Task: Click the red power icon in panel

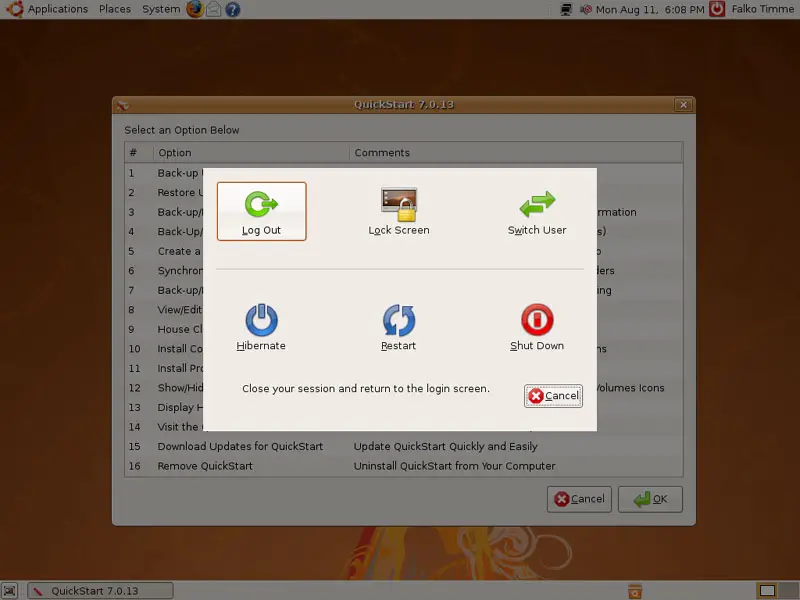Action: point(717,9)
